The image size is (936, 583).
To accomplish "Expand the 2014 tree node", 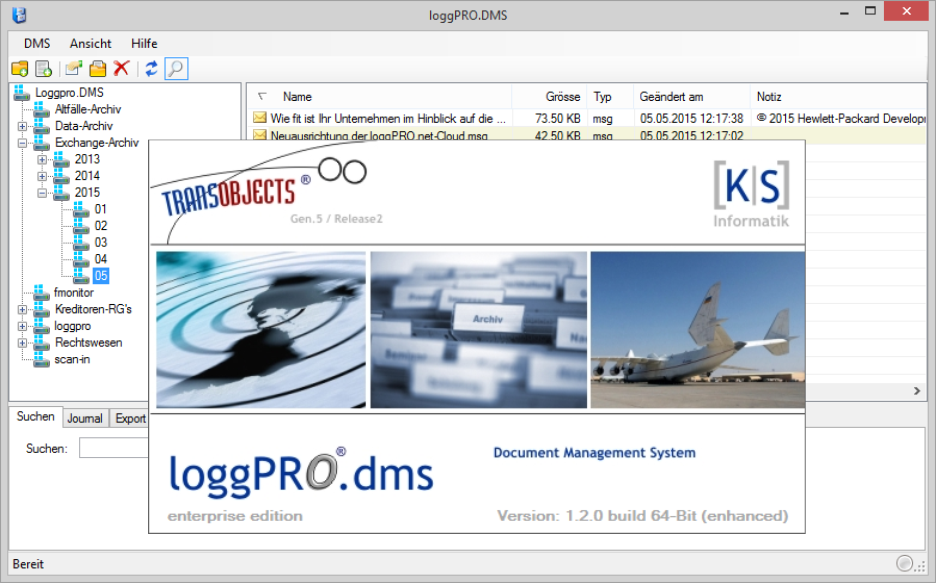I will pyautogui.click(x=42, y=177).
